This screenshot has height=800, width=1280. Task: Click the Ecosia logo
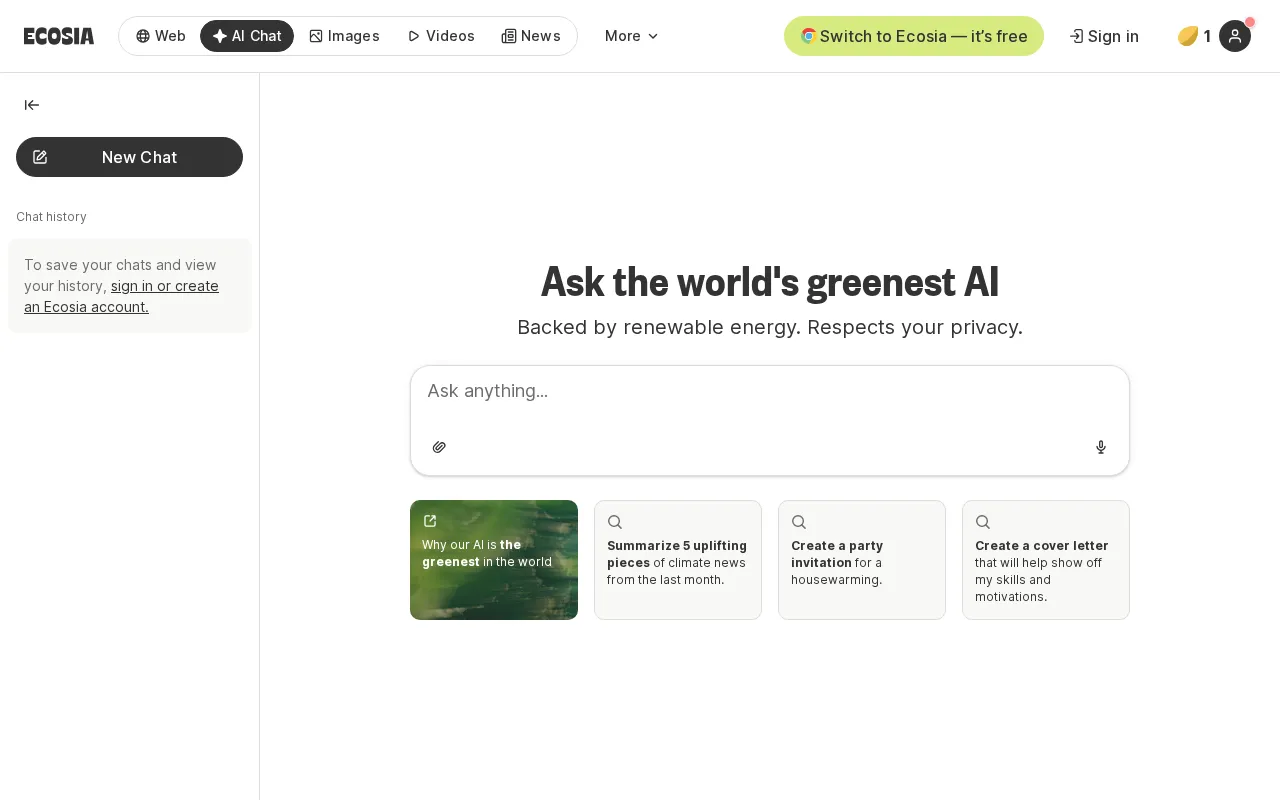[x=59, y=36]
